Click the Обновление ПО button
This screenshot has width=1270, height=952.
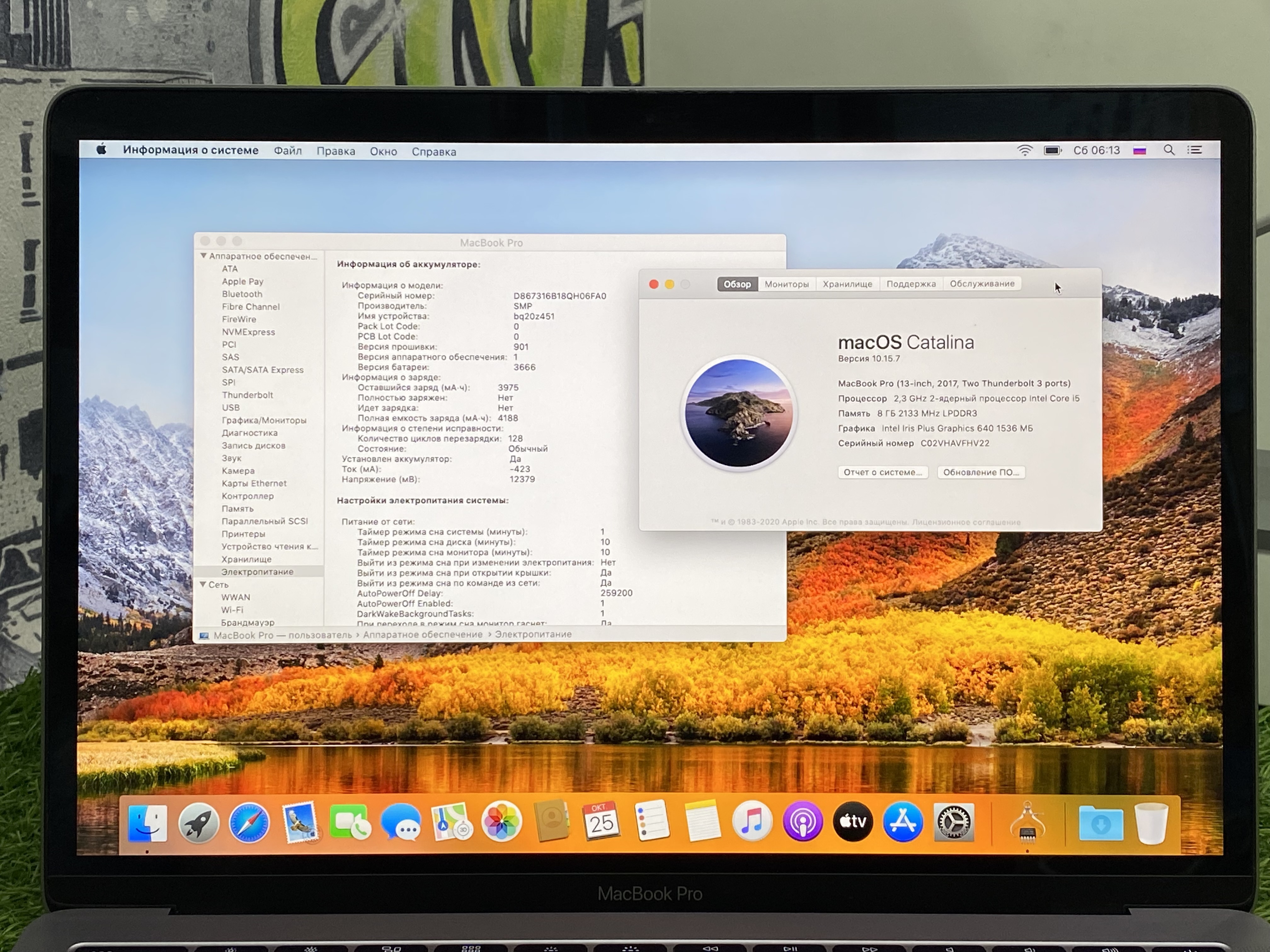click(x=981, y=472)
